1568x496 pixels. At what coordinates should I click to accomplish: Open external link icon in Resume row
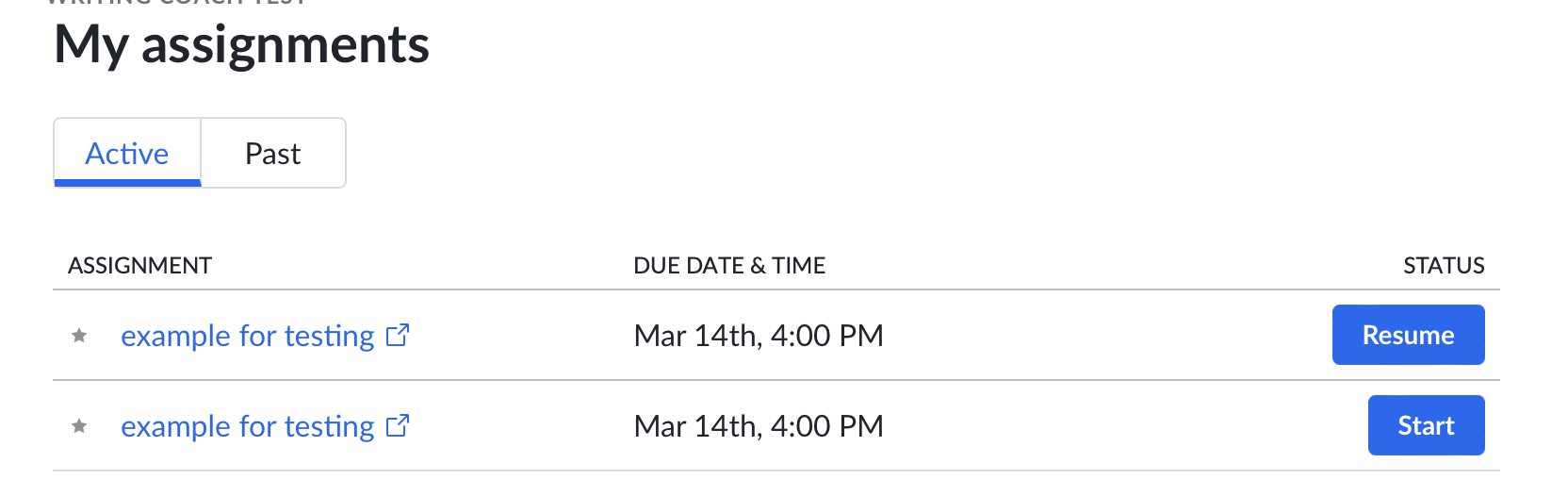pyautogui.click(x=398, y=335)
